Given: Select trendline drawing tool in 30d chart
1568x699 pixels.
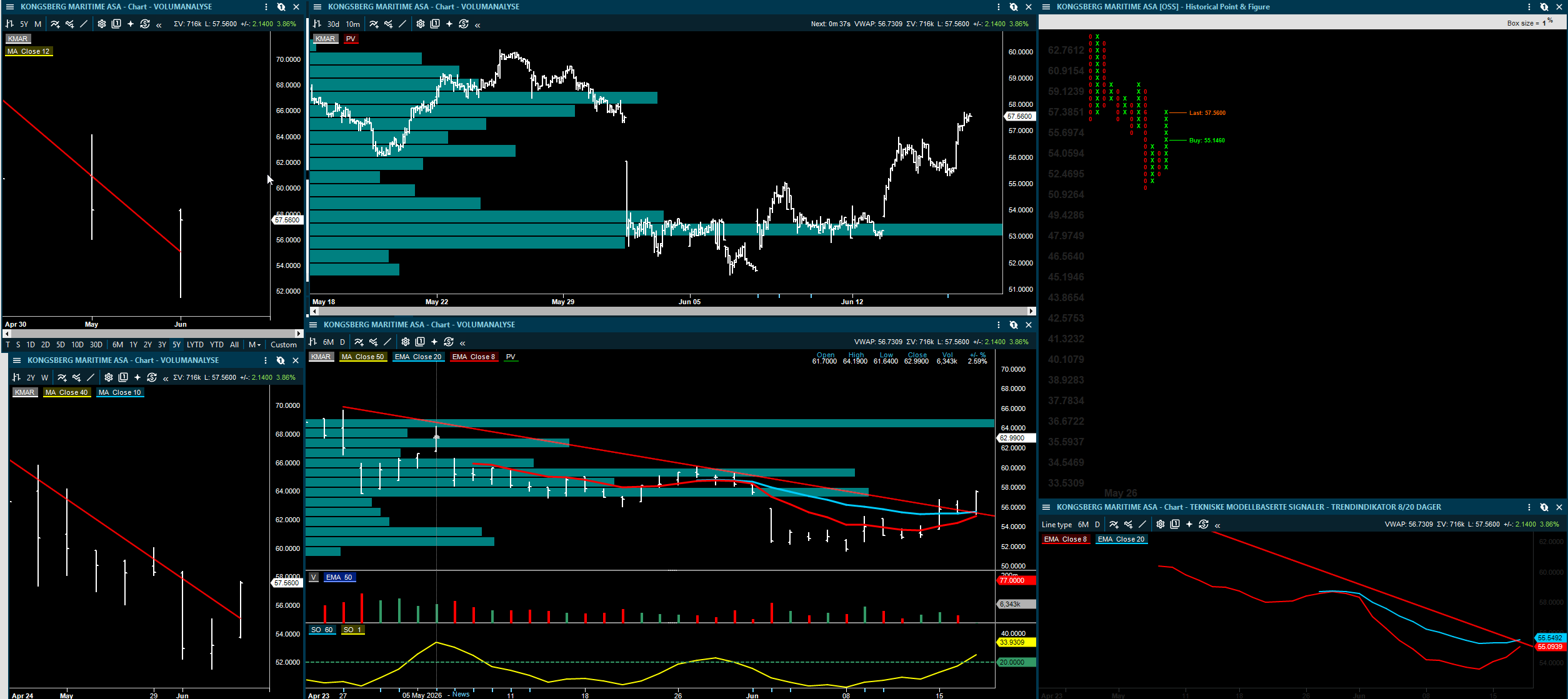Looking at the screenshot, I should coord(402,24).
